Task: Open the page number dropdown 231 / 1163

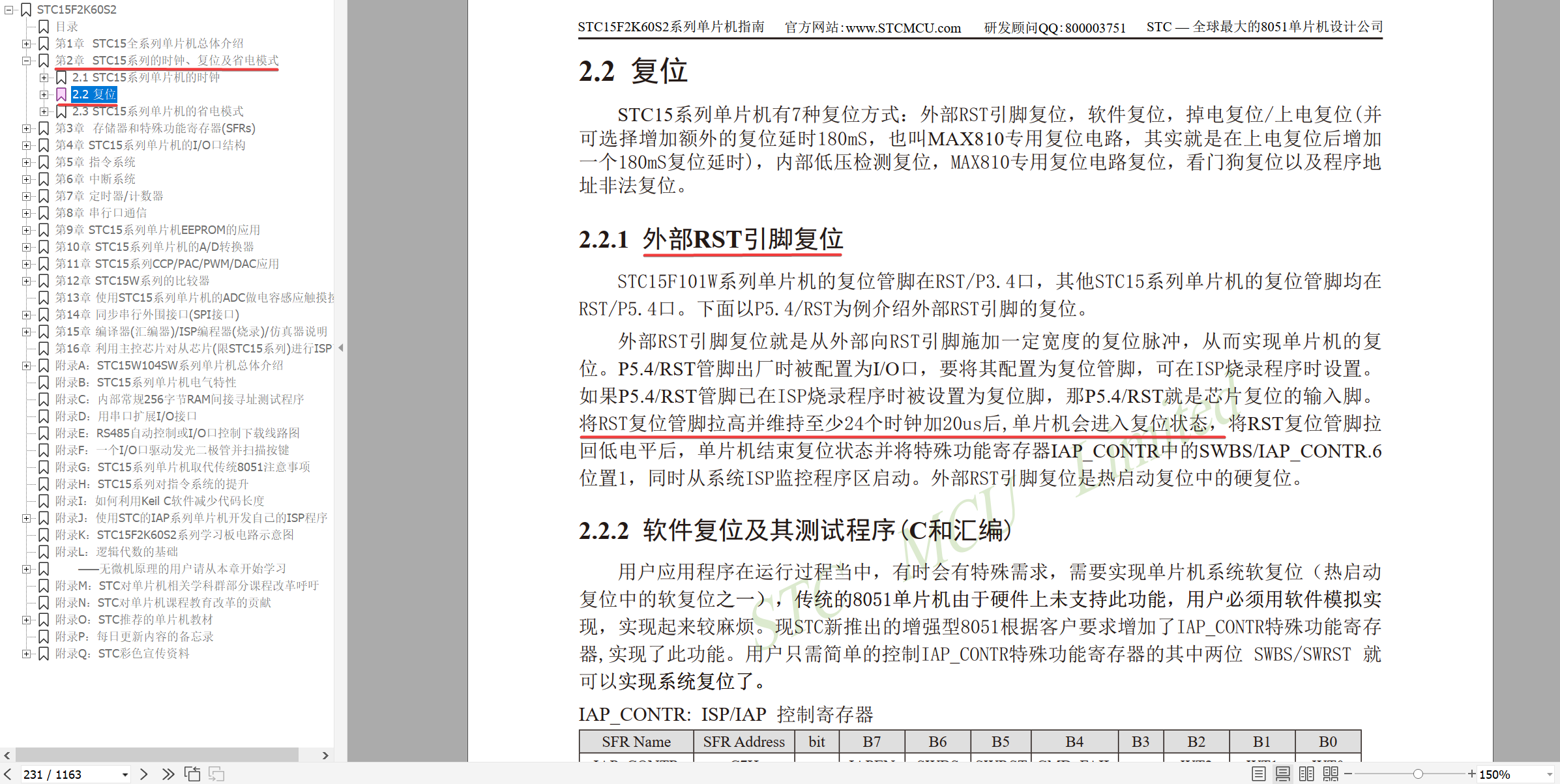Action: coord(125,774)
